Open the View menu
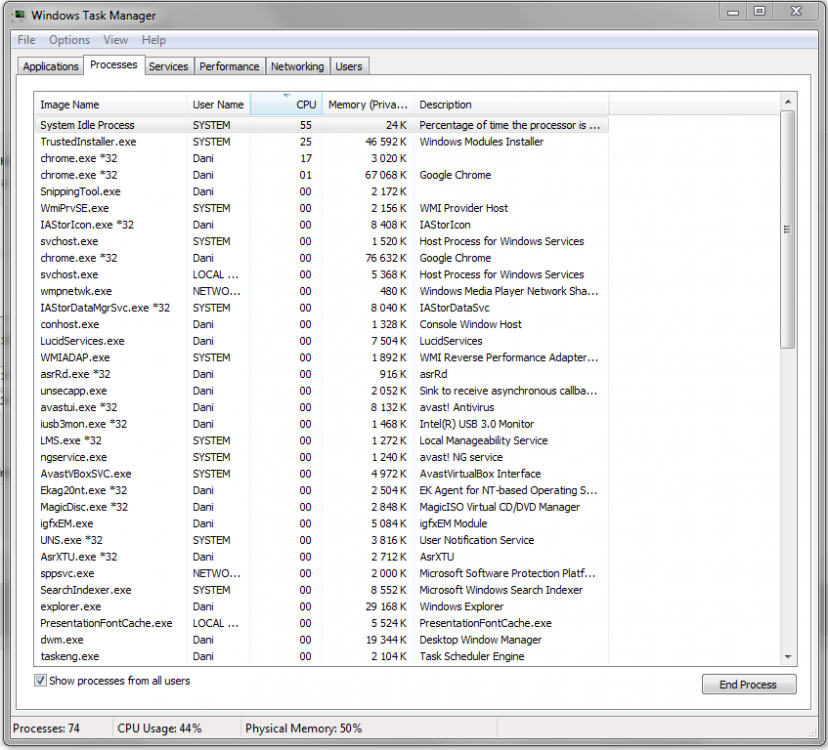This screenshot has width=828, height=750. coord(115,40)
